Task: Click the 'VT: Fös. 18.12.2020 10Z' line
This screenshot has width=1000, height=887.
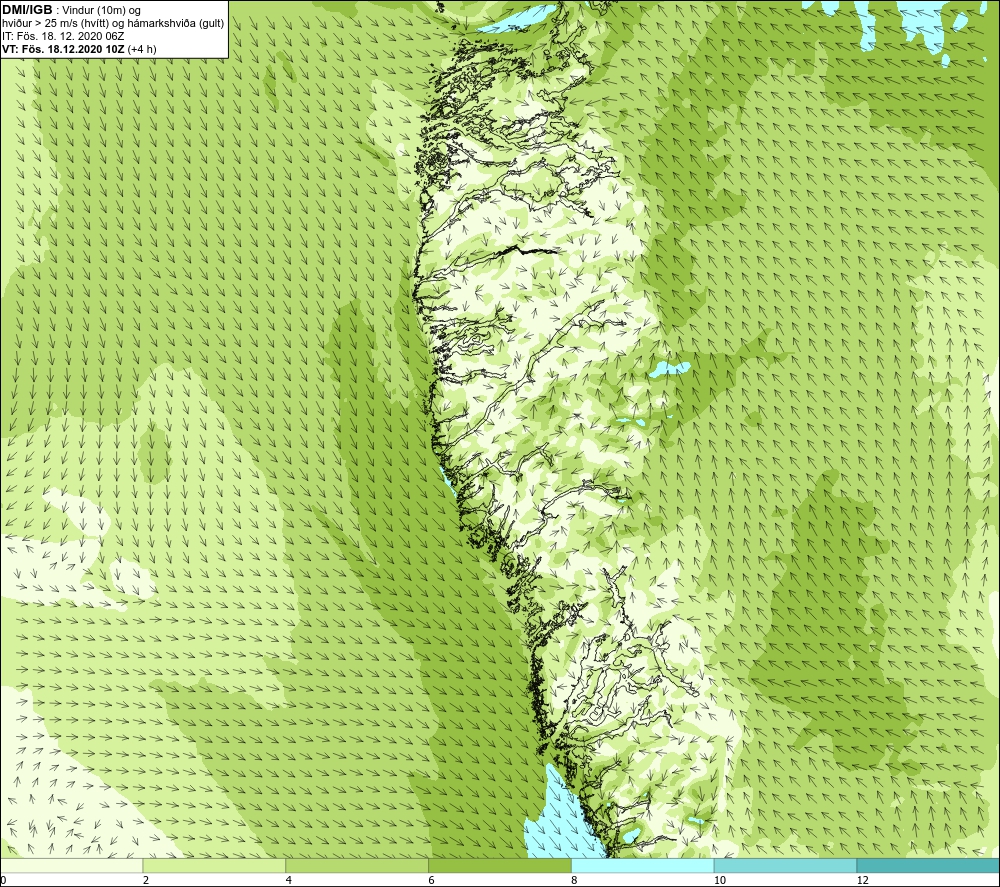Action: pos(79,49)
